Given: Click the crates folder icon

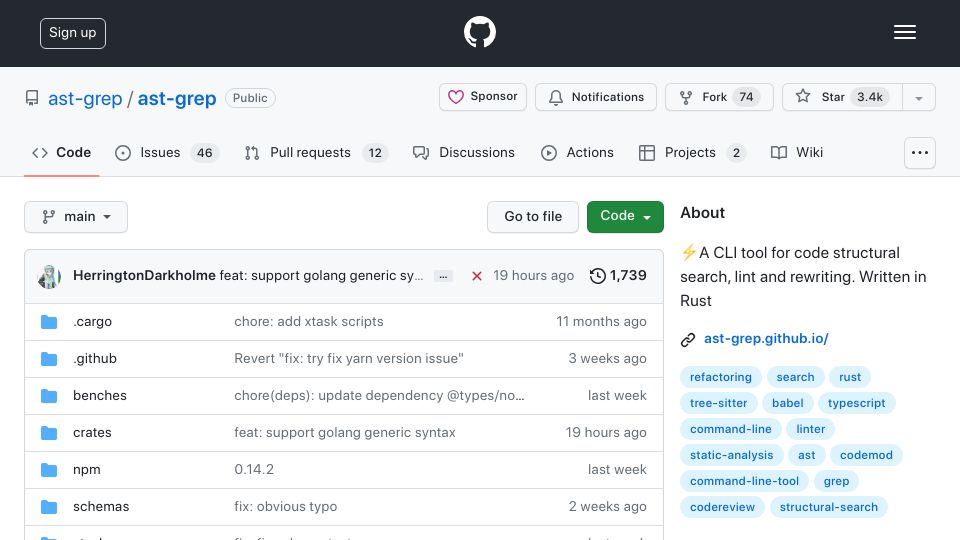Looking at the screenshot, I should point(49,433).
